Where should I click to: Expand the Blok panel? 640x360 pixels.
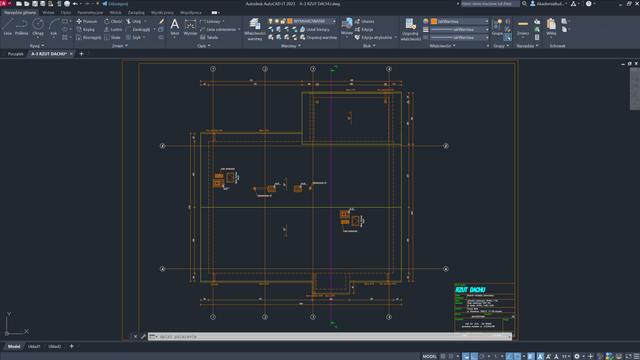(369, 46)
